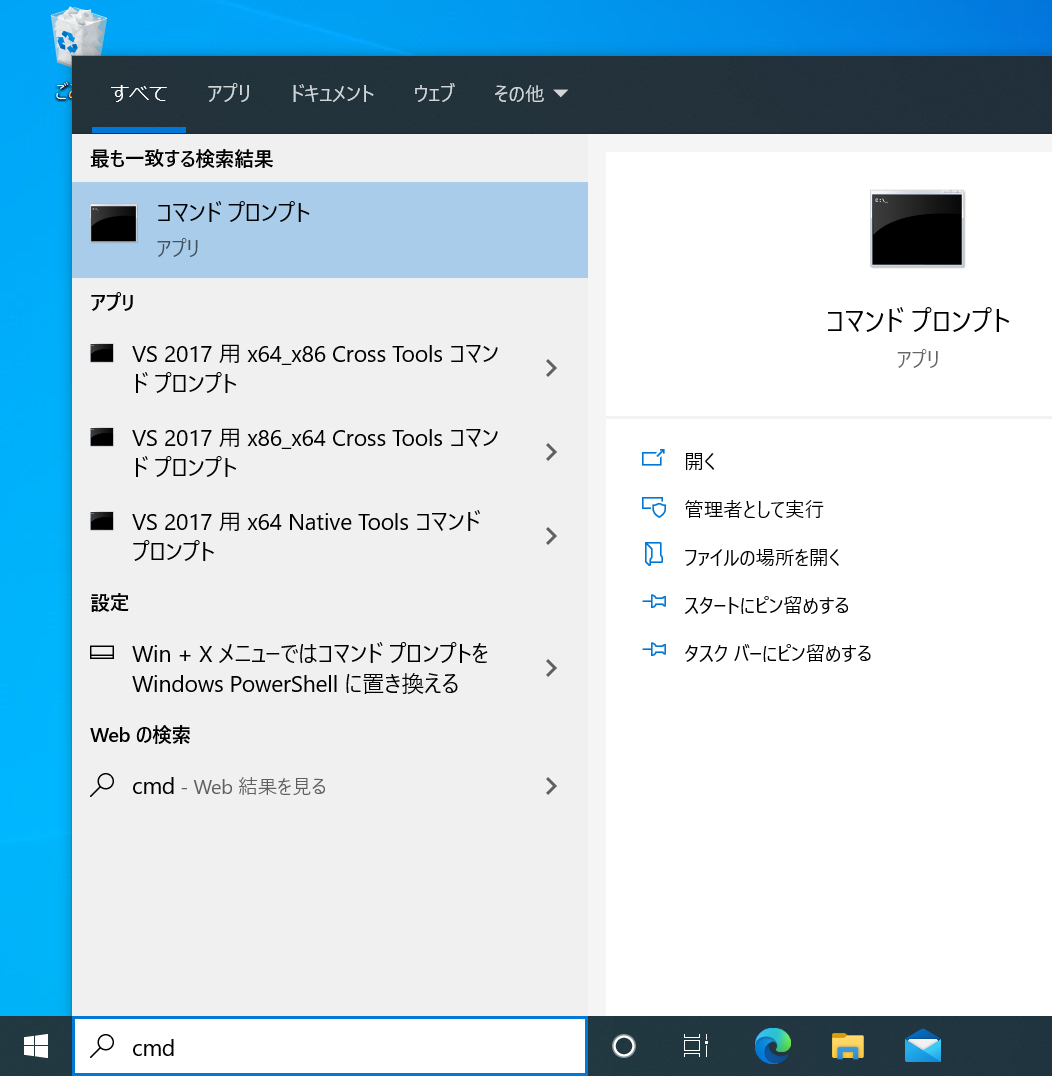Click the pin icon for タスク バーにピン留めする
Viewport: 1052px width, 1076px height.
click(654, 649)
